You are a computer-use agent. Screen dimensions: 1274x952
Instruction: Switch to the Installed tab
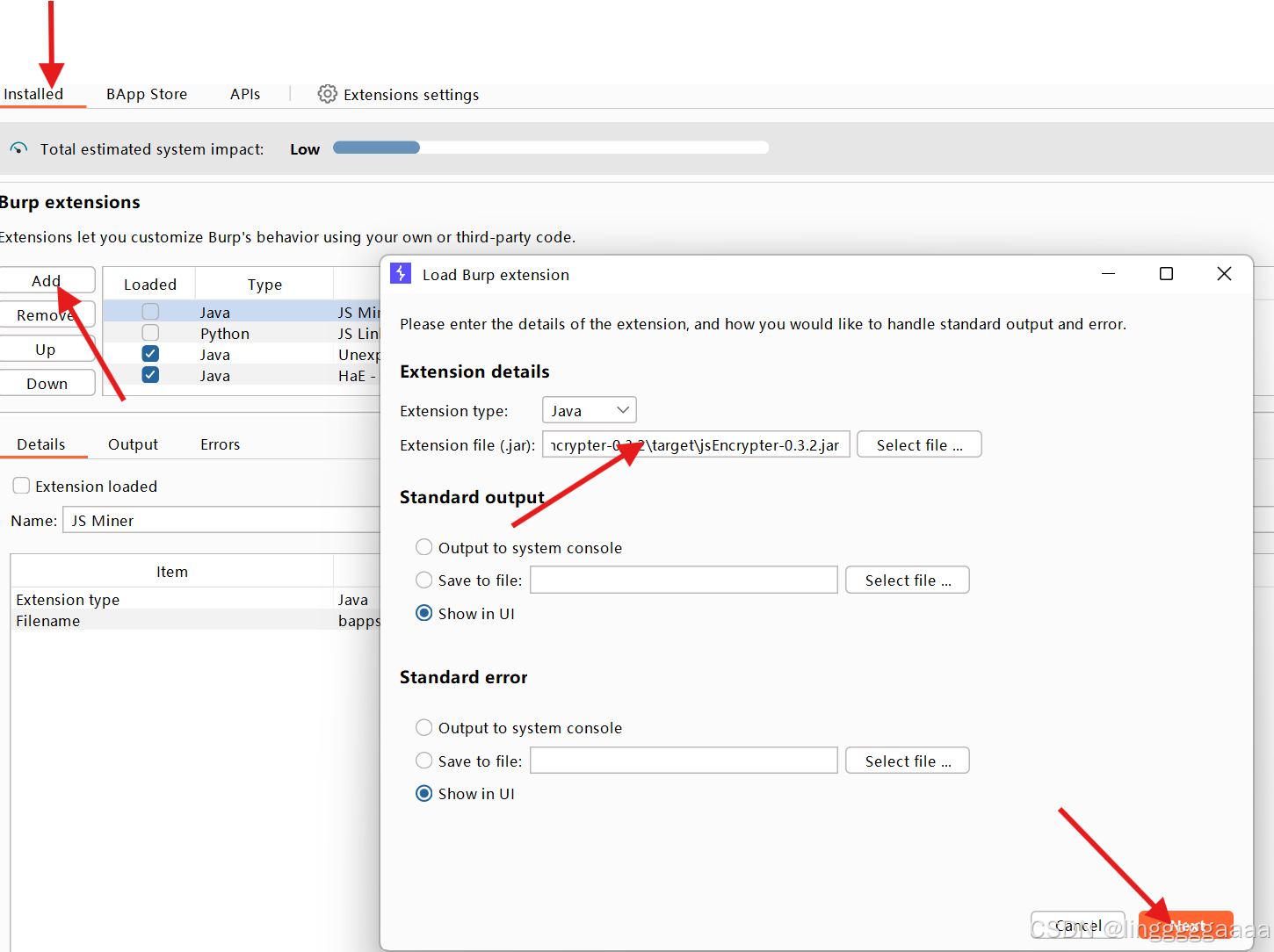[x=33, y=94]
